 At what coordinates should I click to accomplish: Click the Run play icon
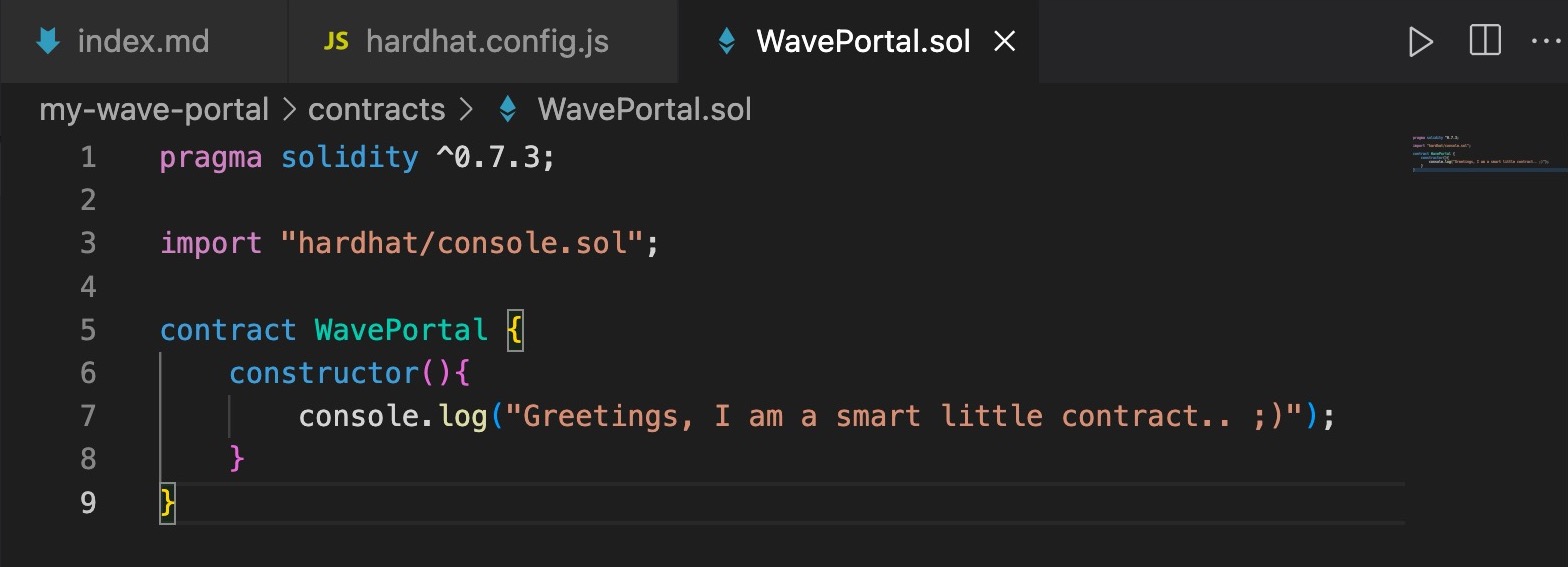(x=1420, y=42)
